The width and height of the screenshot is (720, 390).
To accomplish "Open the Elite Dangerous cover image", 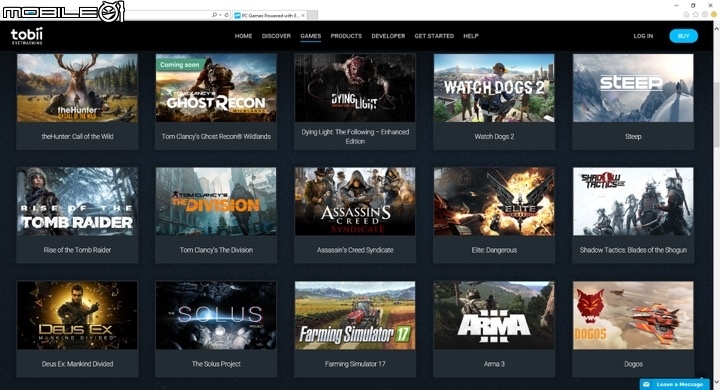I will 494,201.
